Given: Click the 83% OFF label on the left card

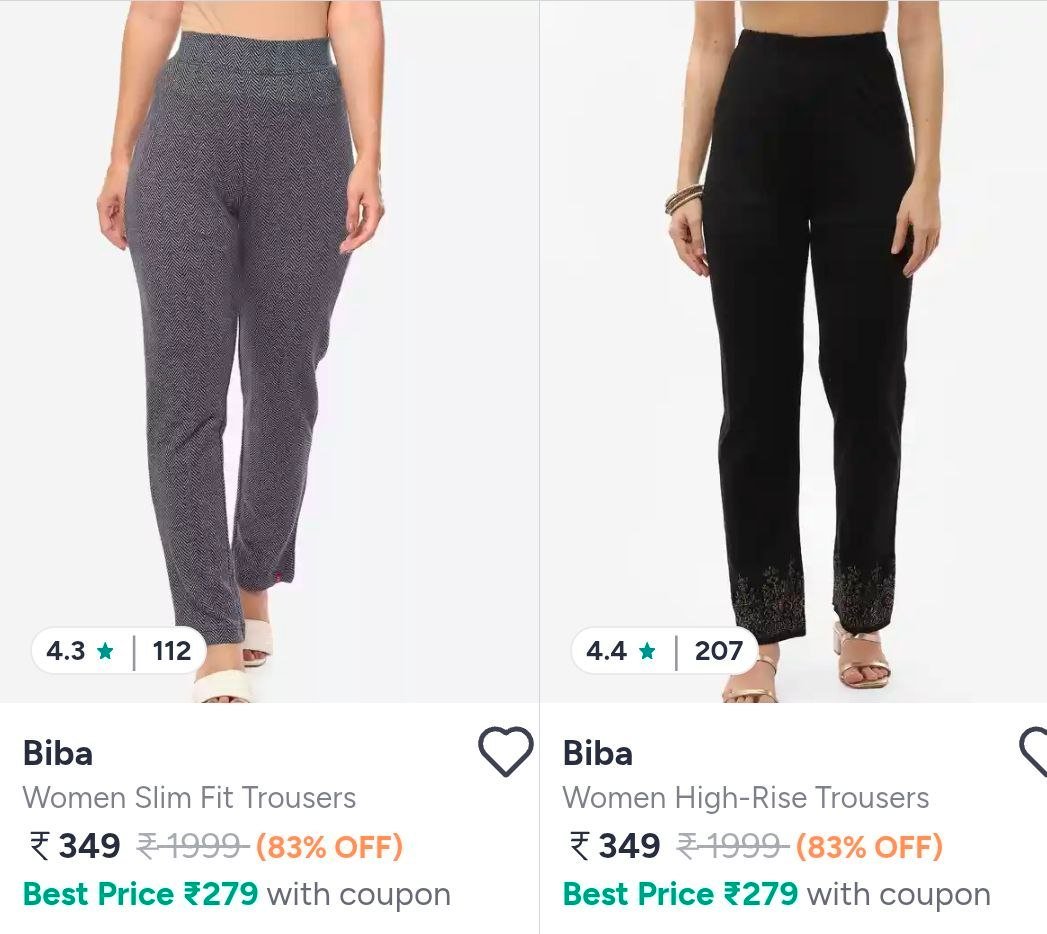Looking at the screenshot, I should [x=330, y=846].
